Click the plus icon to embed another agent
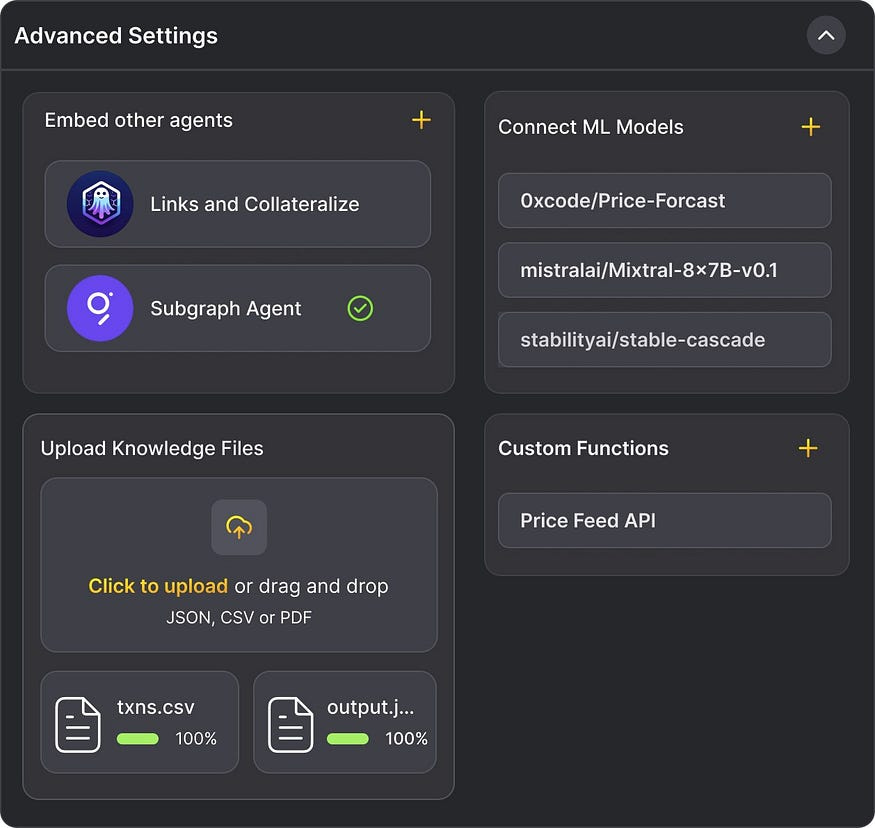The image size is (875, 828). [x=421, y=120]
